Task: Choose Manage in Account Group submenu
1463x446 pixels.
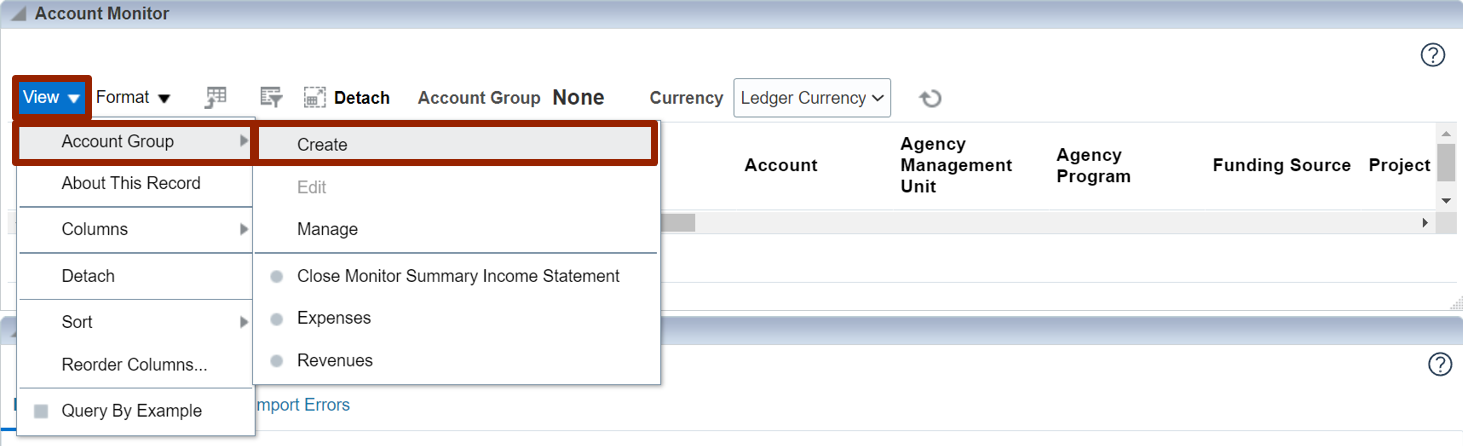Action: tap(457, 229)
